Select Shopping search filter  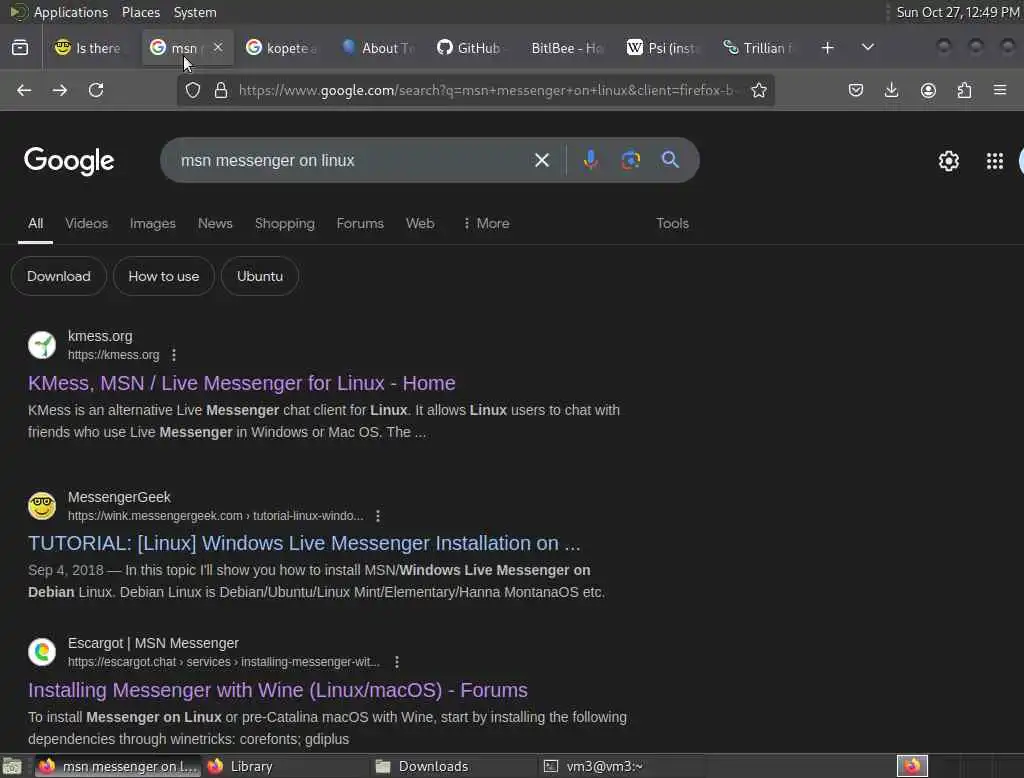tap(284, 223)
